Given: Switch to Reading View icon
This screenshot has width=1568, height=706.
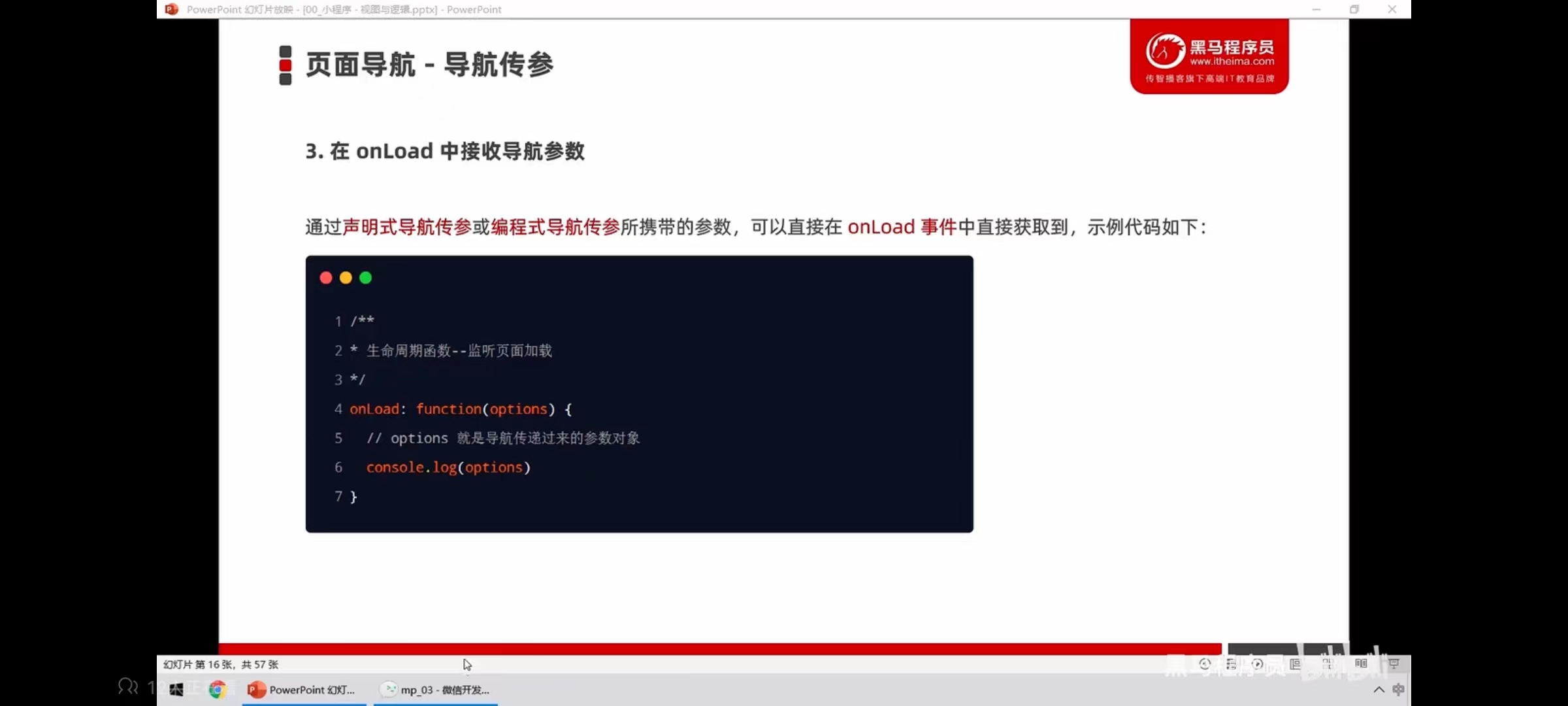Looking at the screenshot, I should pos(1361,664).
